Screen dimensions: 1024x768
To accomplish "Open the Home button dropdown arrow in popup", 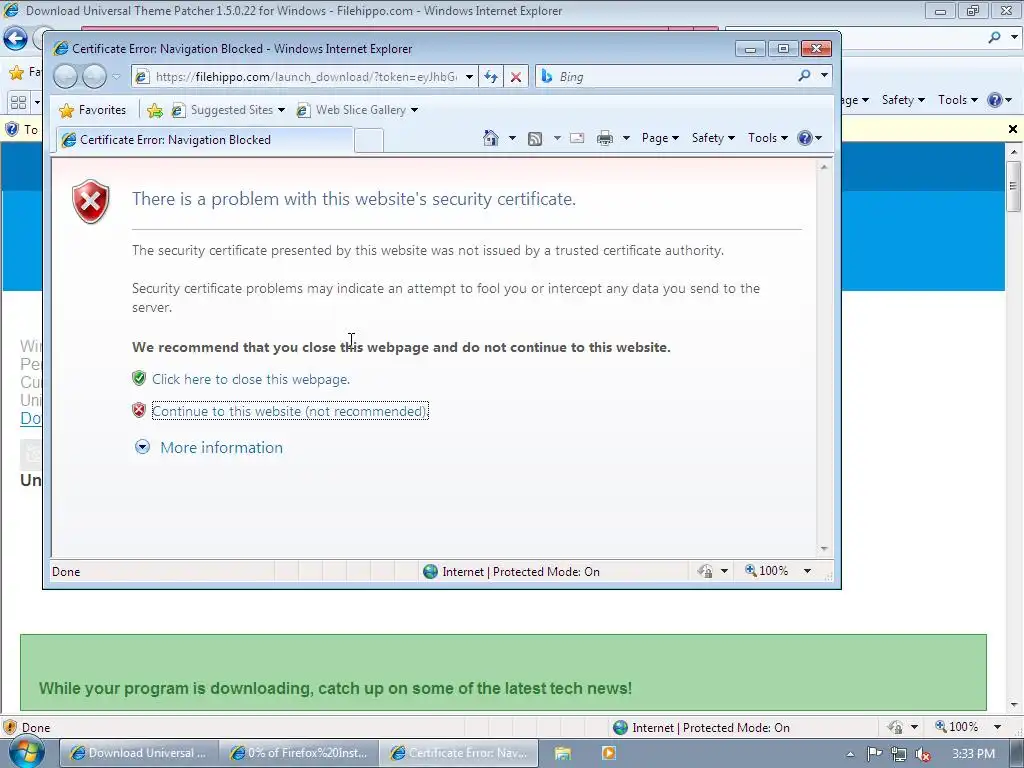I will (512, 138).
